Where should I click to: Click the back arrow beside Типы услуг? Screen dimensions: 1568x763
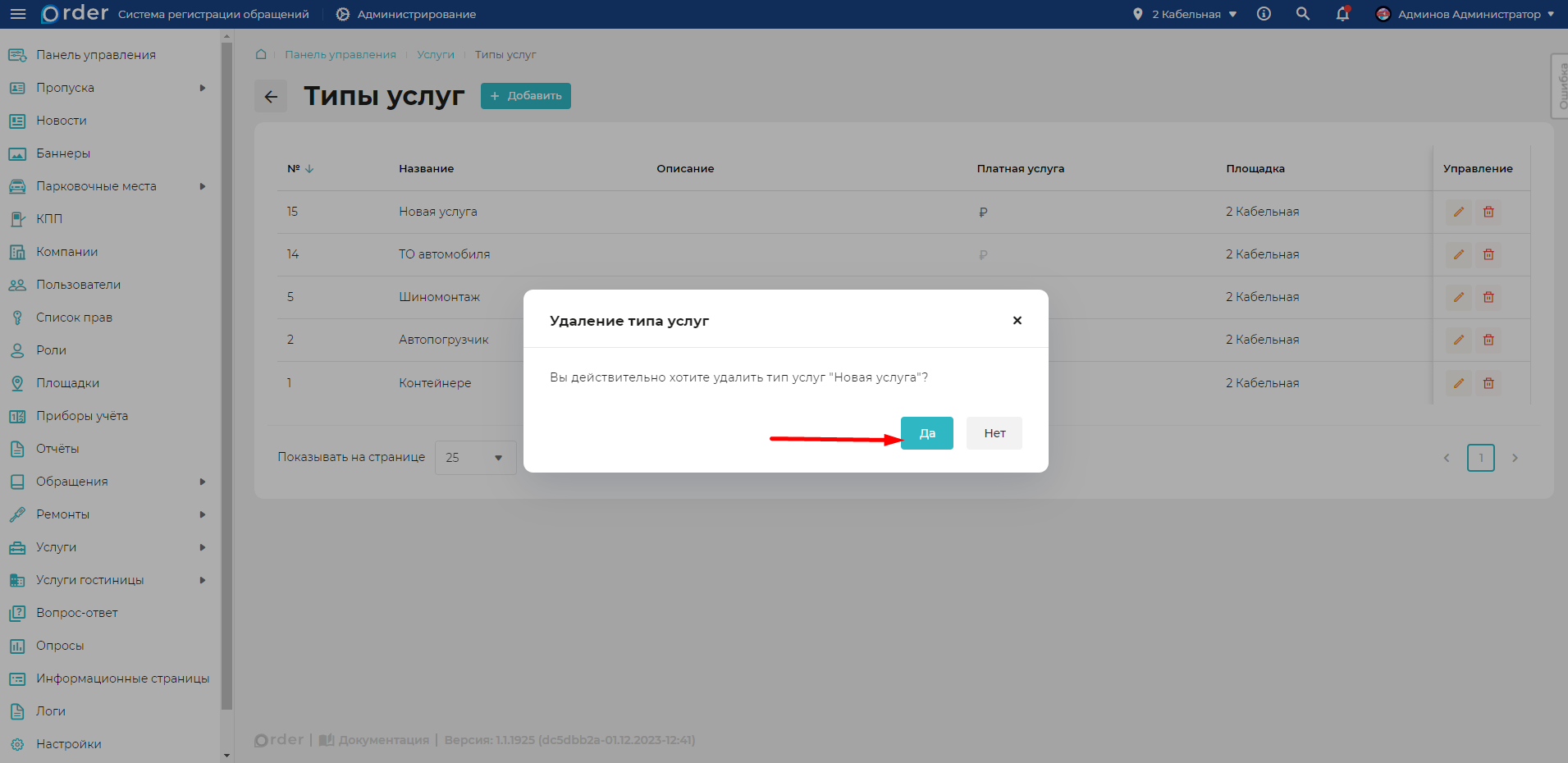click(271, 97)
